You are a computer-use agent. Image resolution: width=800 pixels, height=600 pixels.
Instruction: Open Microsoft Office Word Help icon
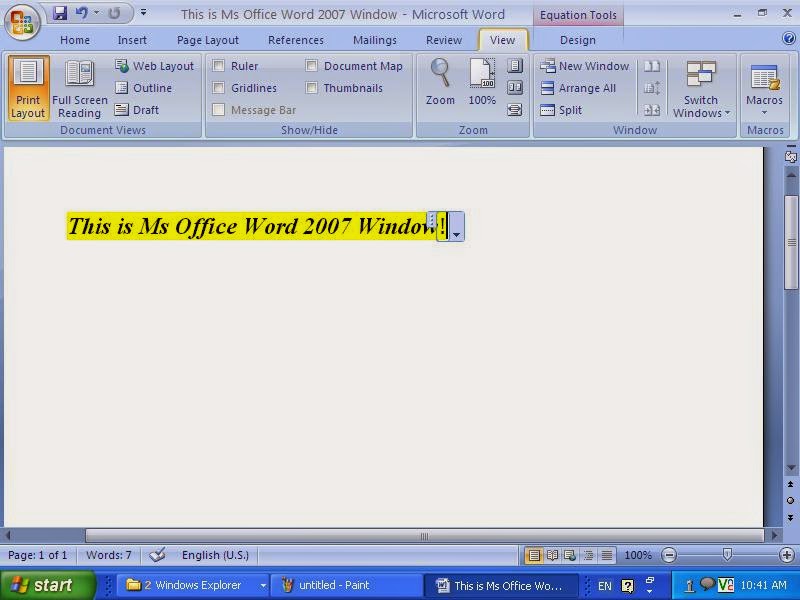click(x=788, y=38)
